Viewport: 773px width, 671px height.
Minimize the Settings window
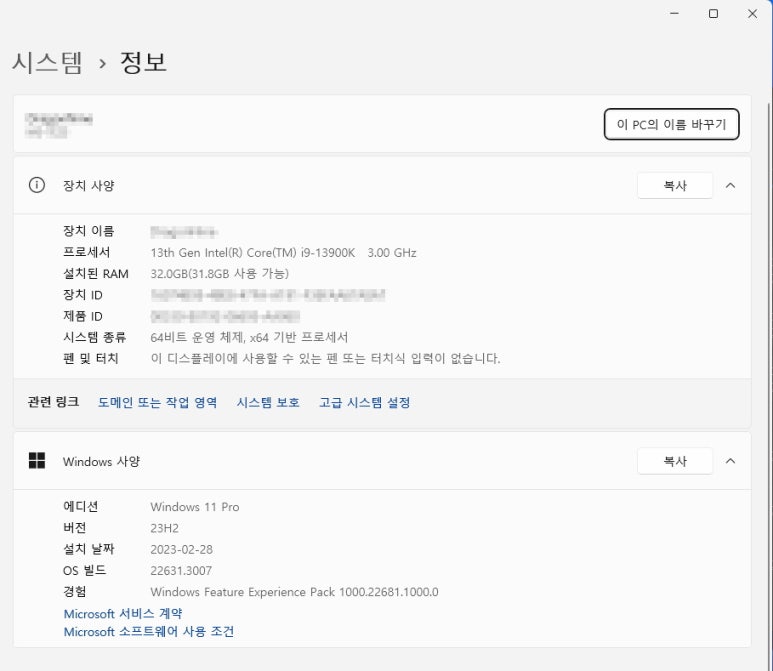point(674,14)
